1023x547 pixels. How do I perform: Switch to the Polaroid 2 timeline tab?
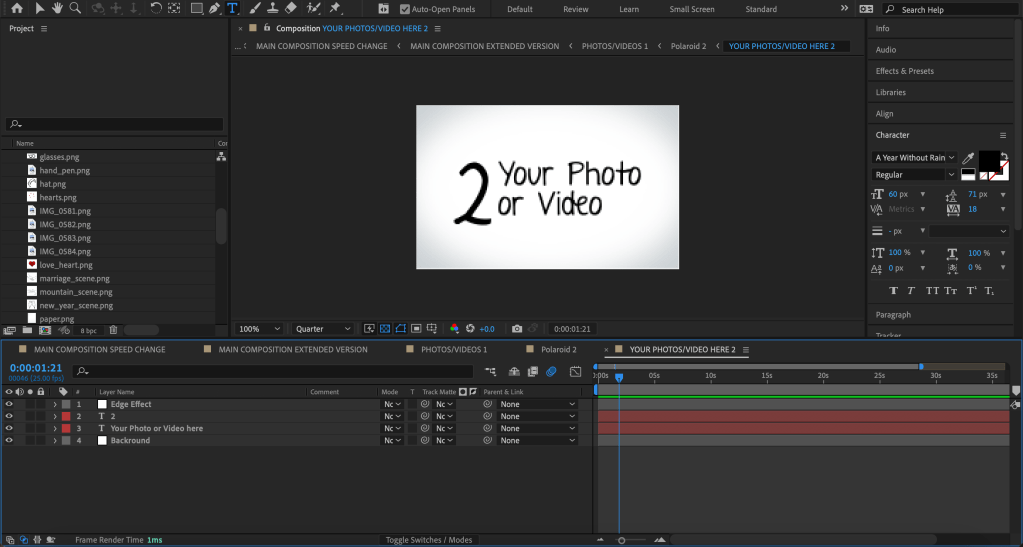click(x=558, y=350)
